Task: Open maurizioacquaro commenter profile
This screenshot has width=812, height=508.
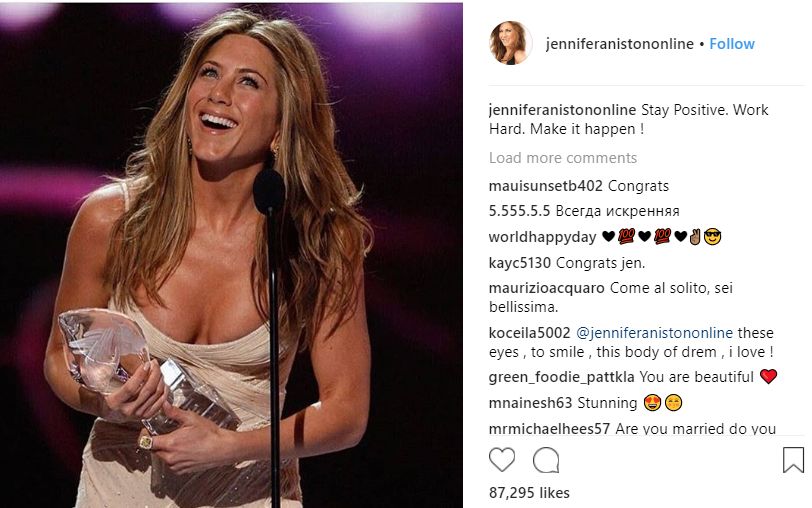Action: (546, 289)
